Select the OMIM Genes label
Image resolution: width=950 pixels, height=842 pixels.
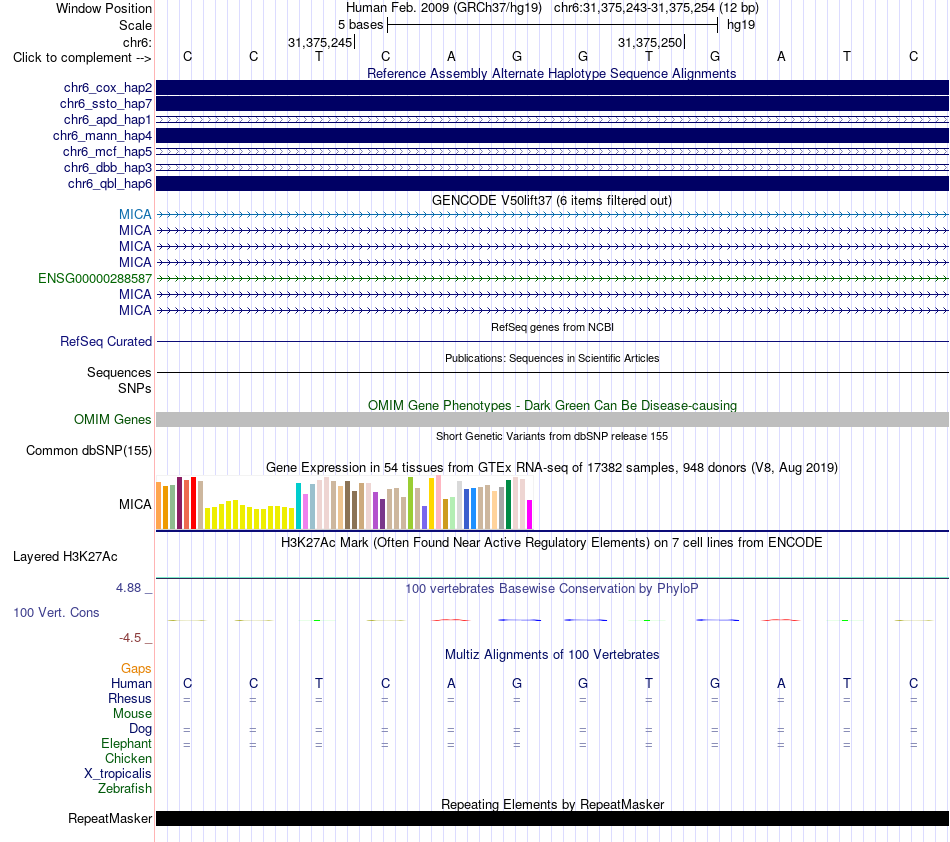pyautogui.click(x=113, y=419)
